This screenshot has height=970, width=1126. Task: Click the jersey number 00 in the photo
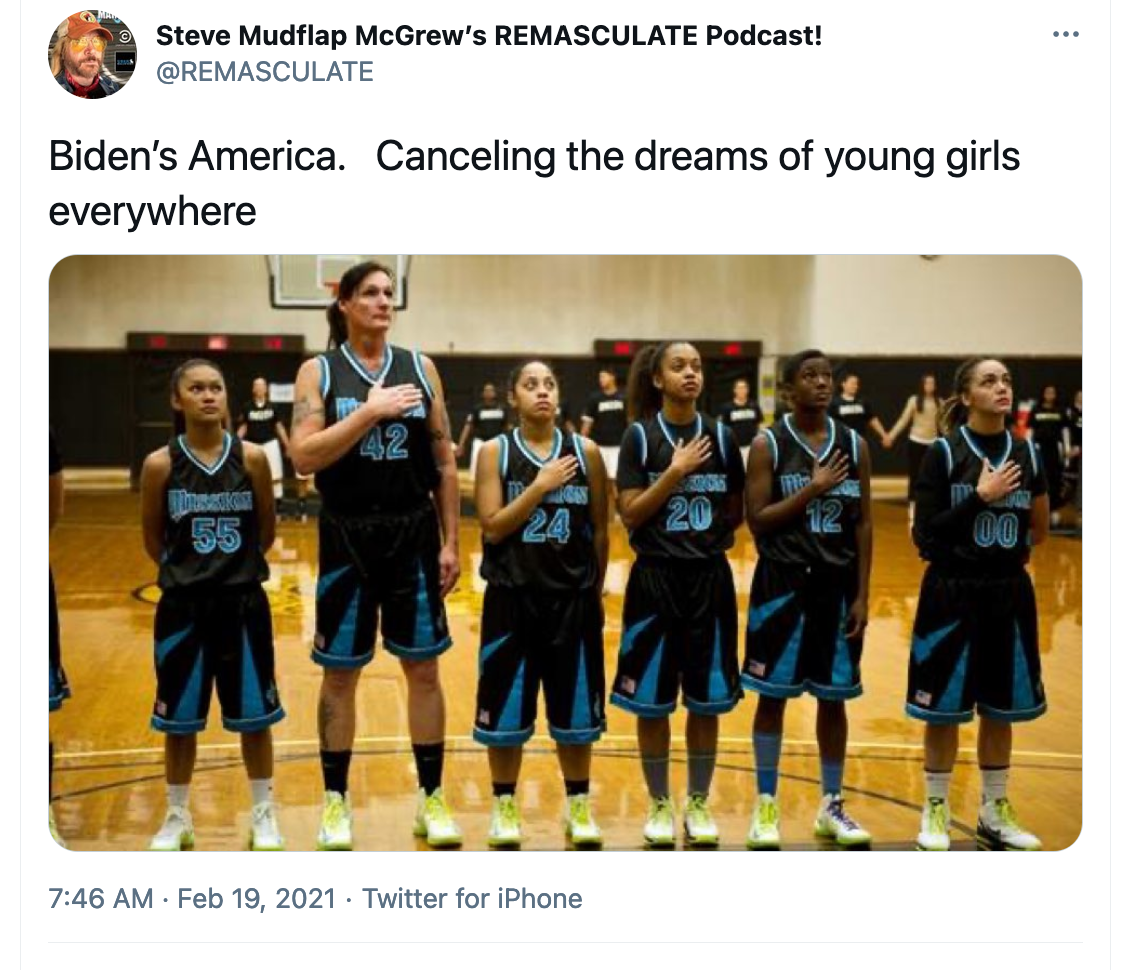click(x=996, y=531)
